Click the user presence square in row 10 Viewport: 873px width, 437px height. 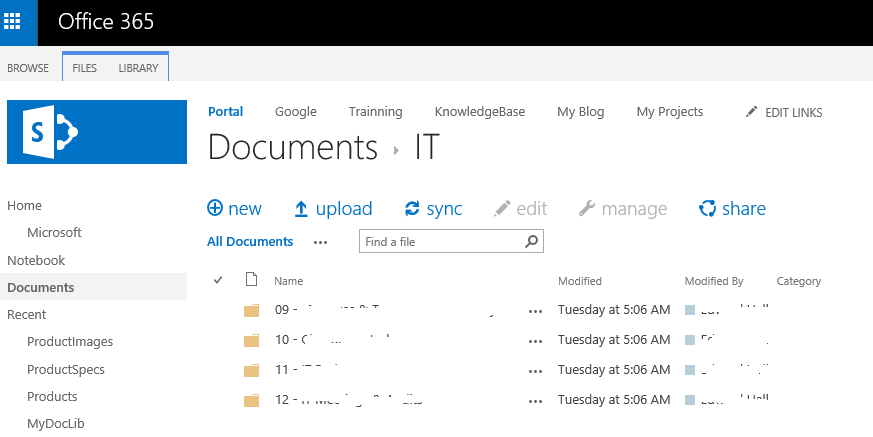point(690,340)
